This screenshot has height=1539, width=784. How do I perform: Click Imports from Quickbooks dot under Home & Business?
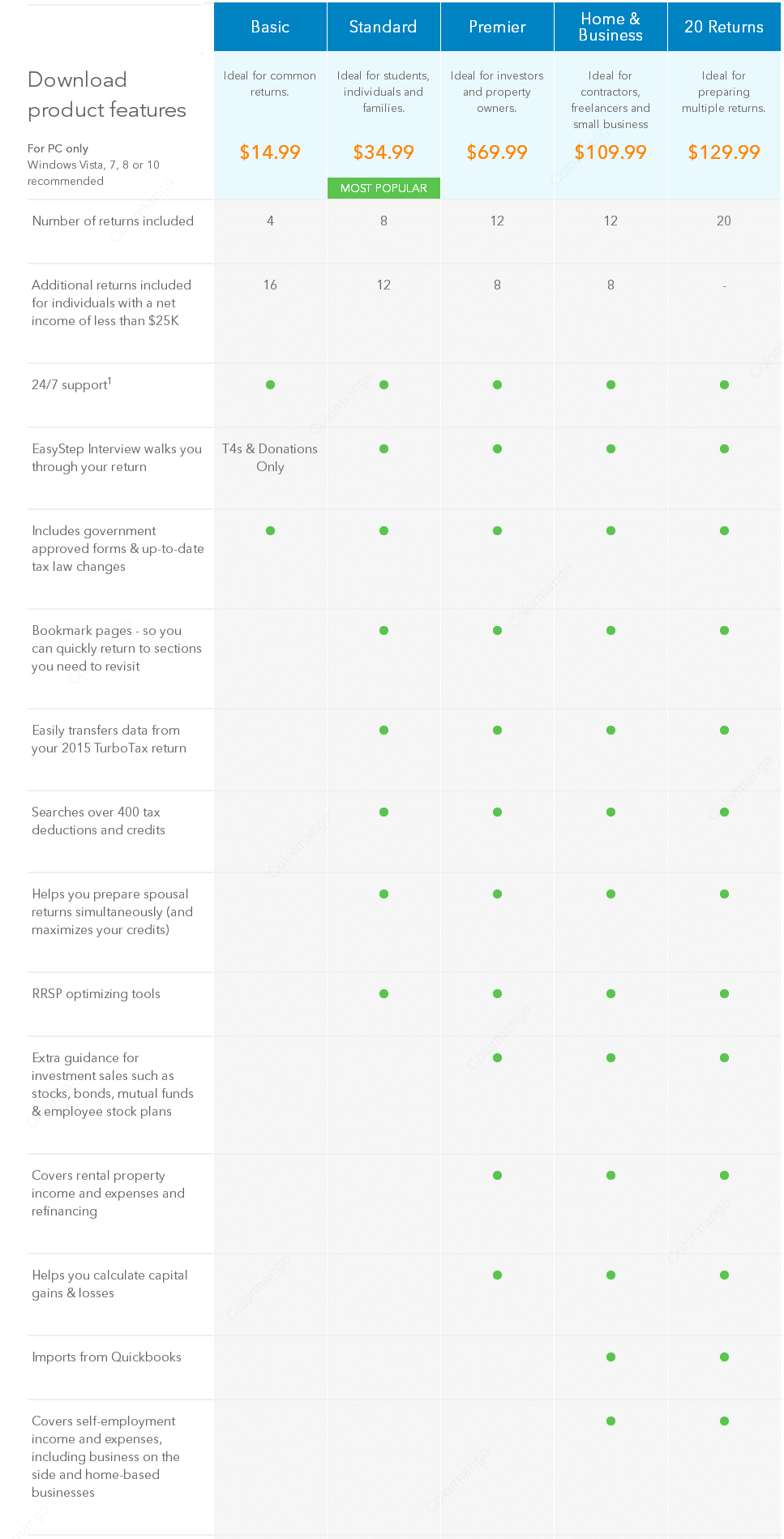coord(610,1357)
